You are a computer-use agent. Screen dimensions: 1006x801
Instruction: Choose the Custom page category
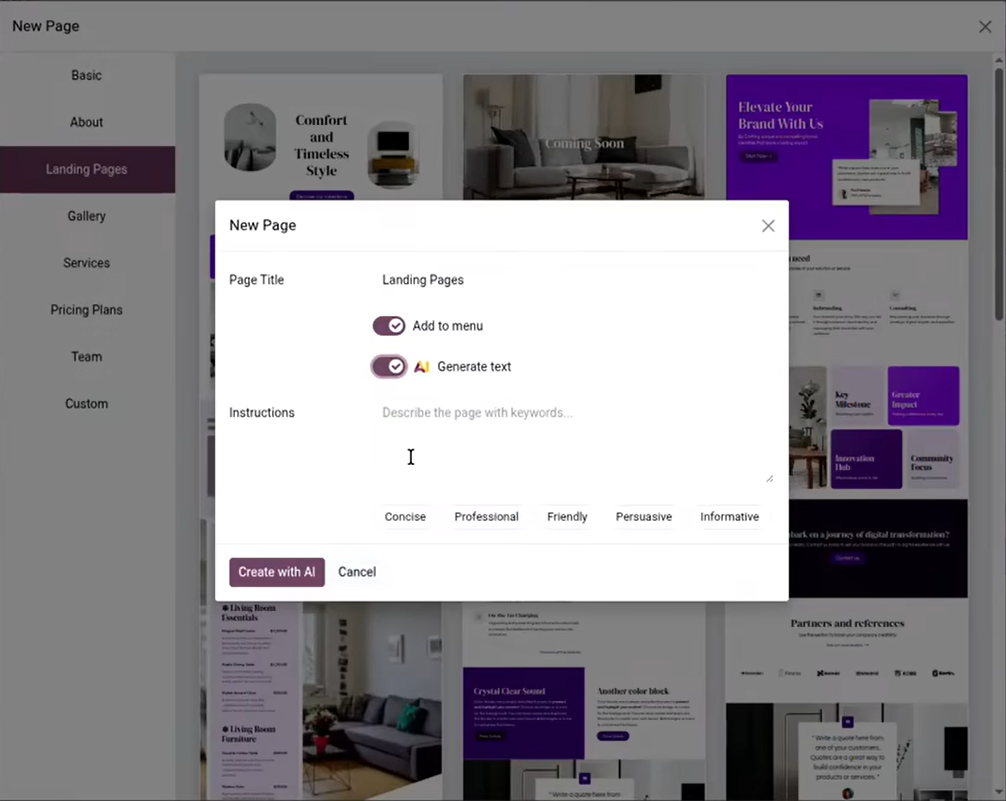86,403
